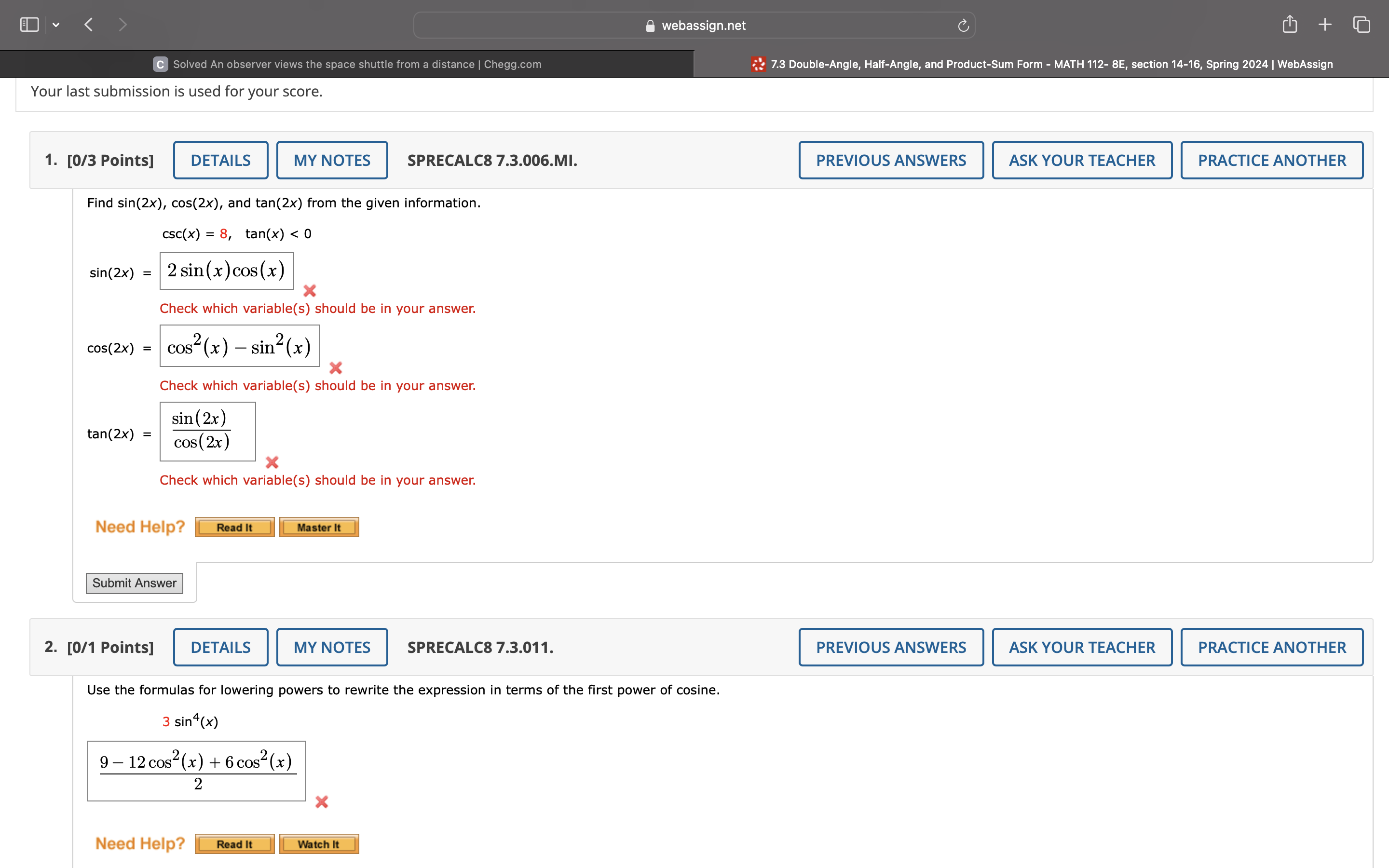Open the sidebar dropdown chevron
The image size is (1389, 868).
tap(55, 25)
